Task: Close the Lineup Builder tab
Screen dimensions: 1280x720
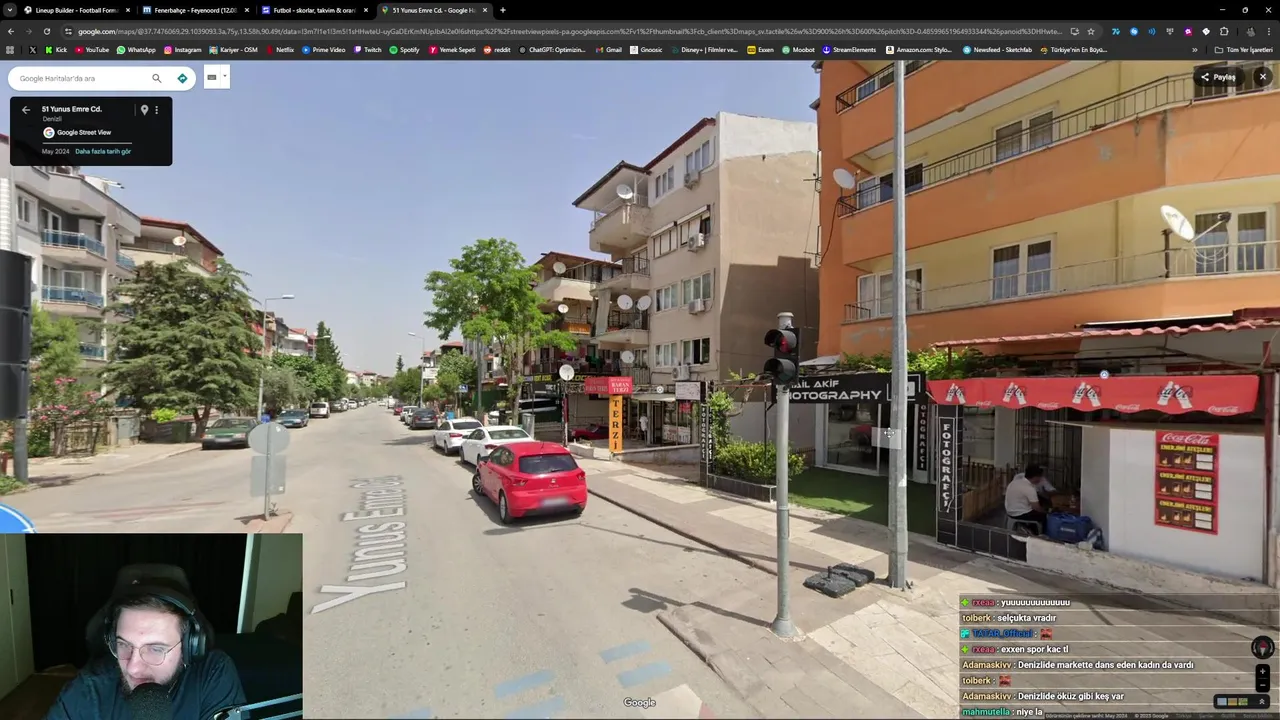Action: pos(127,10)
